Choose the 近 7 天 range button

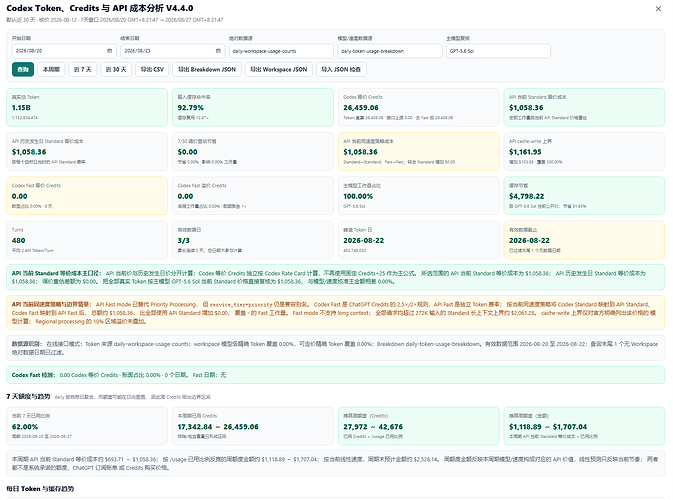point(82,69)
